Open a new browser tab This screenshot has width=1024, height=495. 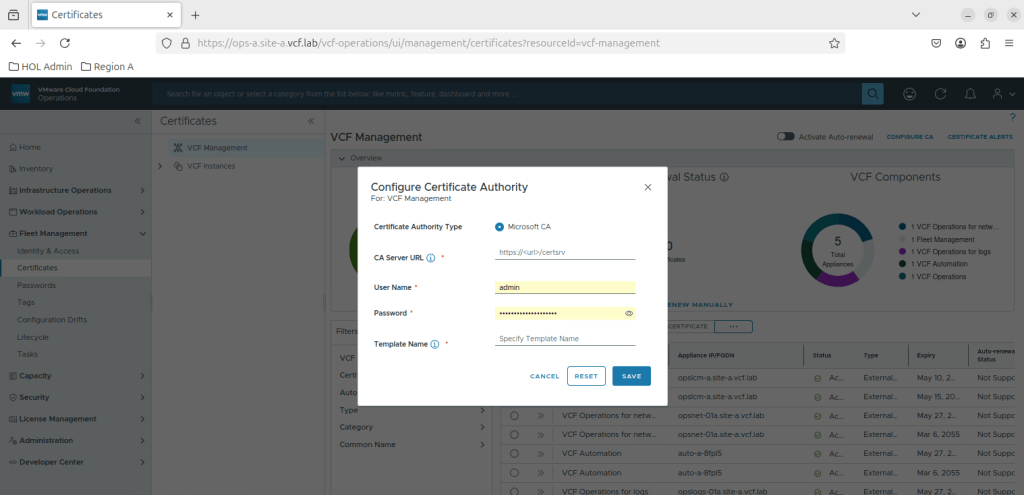(195, 15)
